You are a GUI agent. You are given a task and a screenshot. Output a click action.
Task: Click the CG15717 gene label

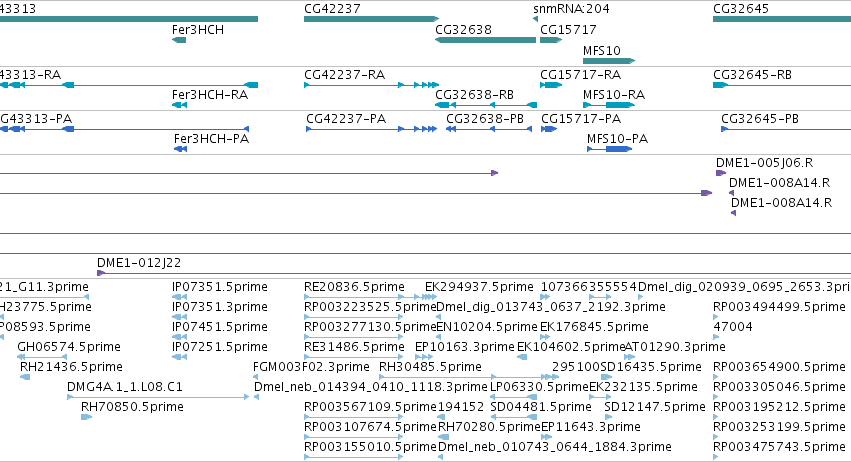click(568, 30)
